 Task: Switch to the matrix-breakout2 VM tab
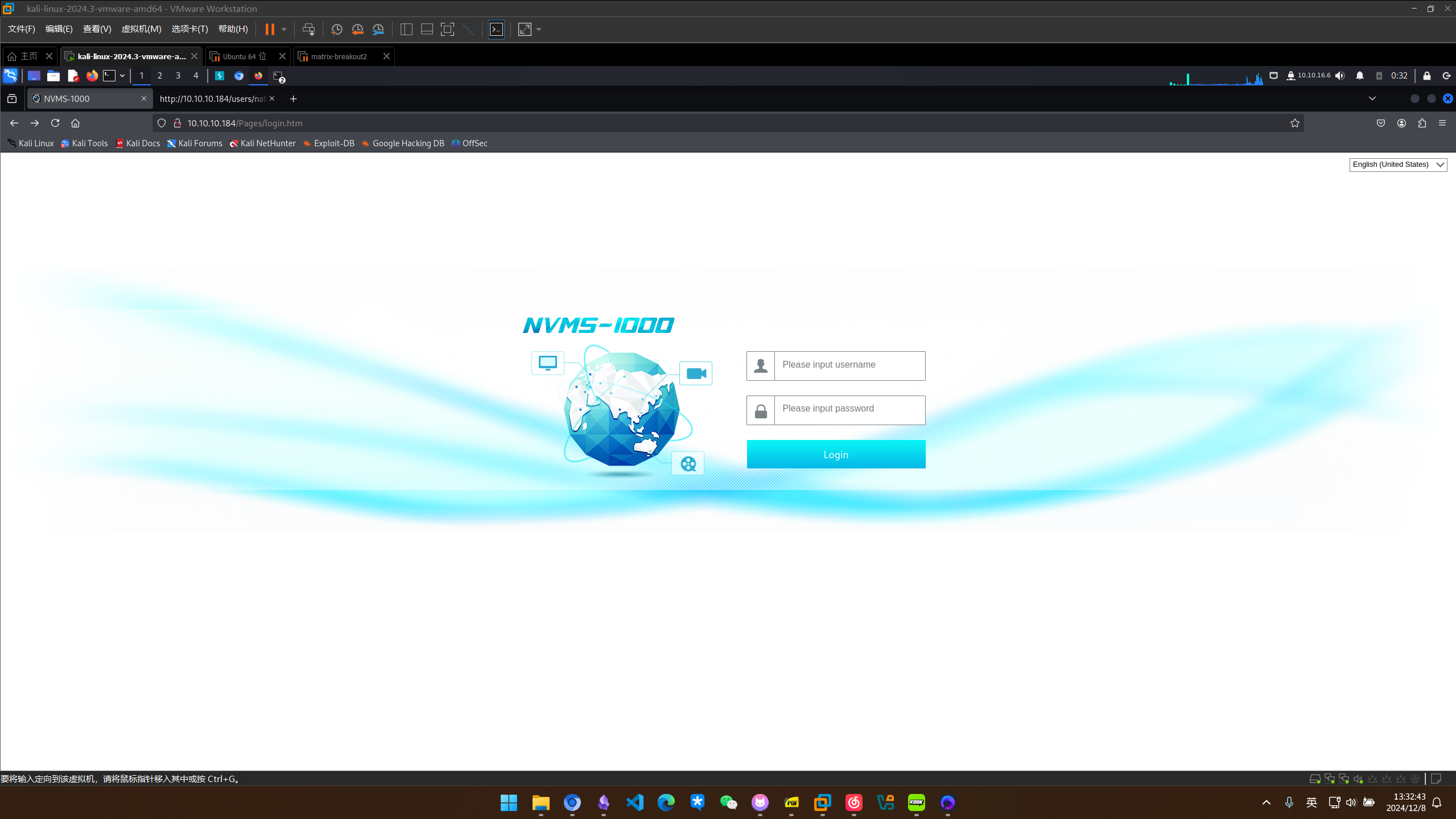tap(339, 56)
